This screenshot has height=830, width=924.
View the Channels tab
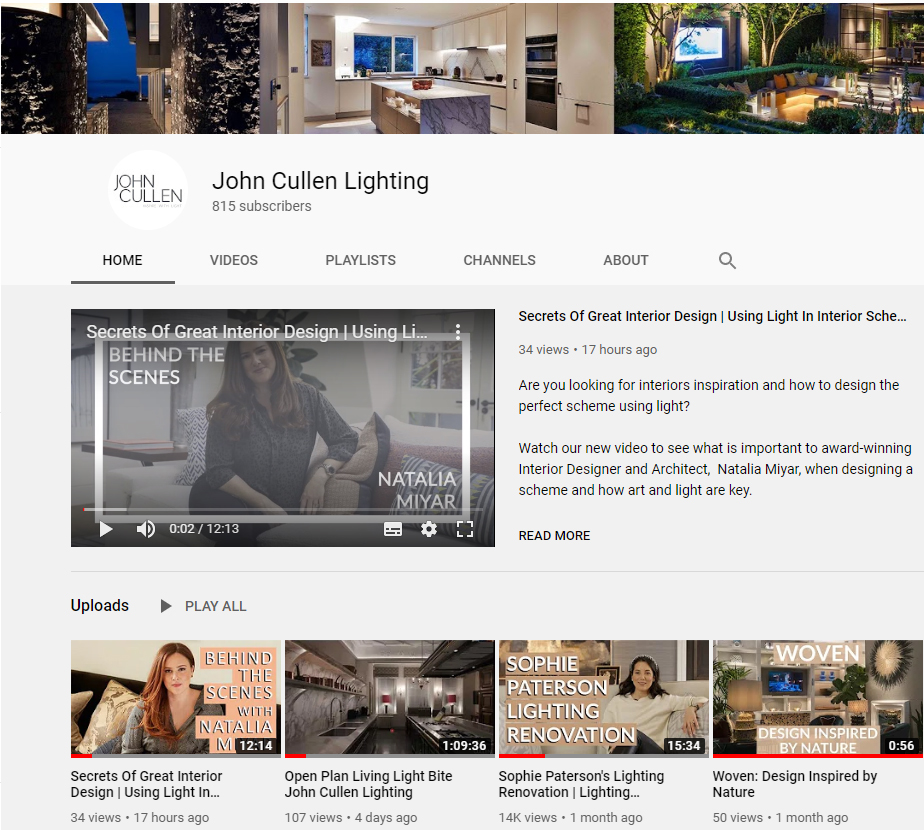pos(499,260)
